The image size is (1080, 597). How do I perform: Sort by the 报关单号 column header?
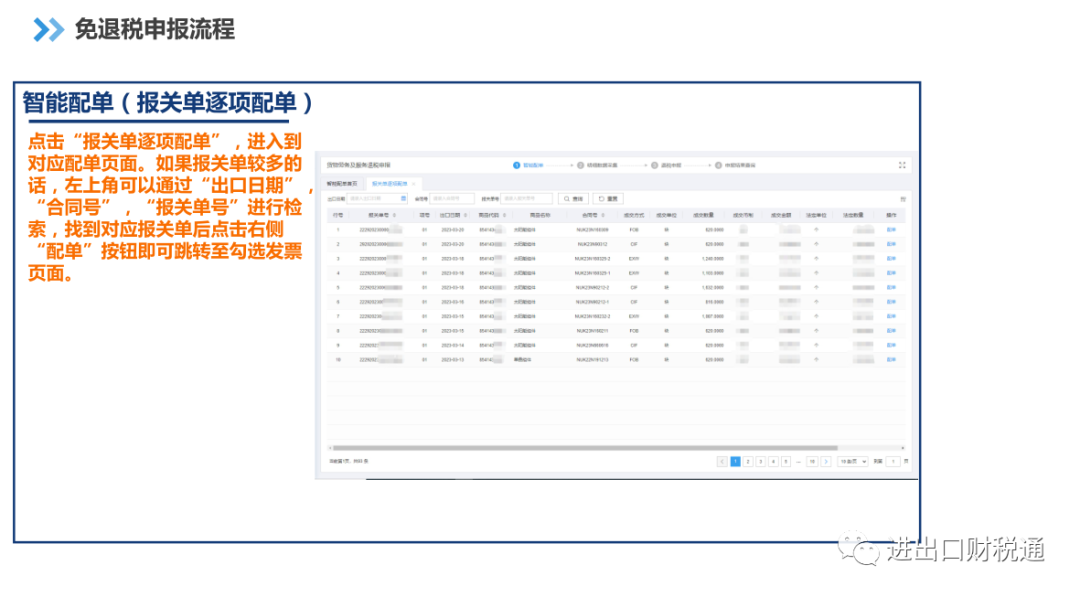point(382,216)
